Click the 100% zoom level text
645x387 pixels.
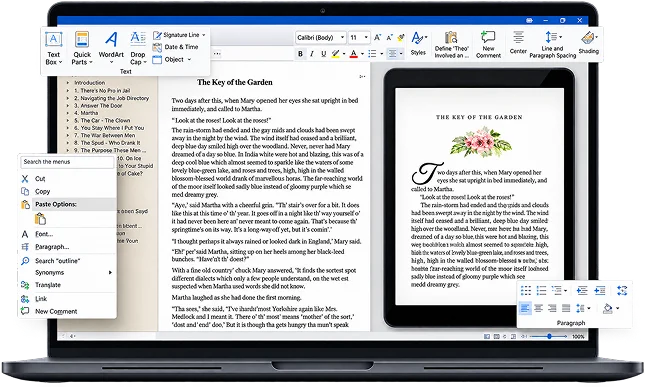click(578, 336)
